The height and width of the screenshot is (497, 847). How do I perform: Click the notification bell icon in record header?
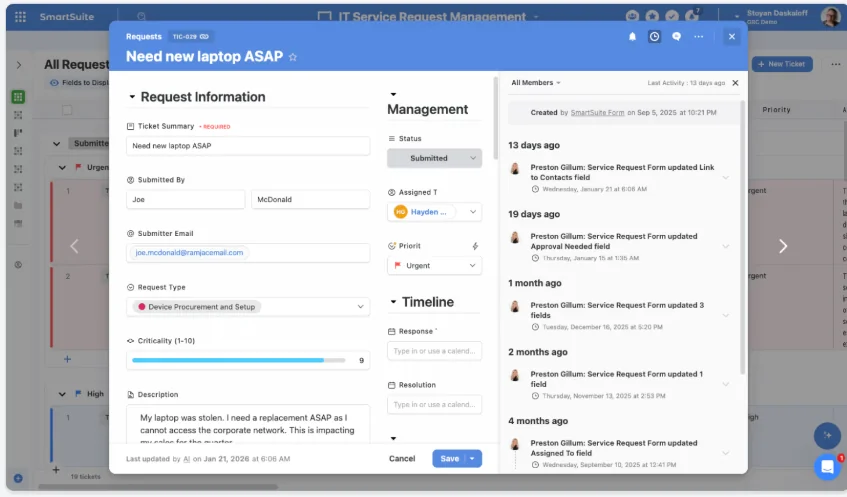[x=632, y=37]
